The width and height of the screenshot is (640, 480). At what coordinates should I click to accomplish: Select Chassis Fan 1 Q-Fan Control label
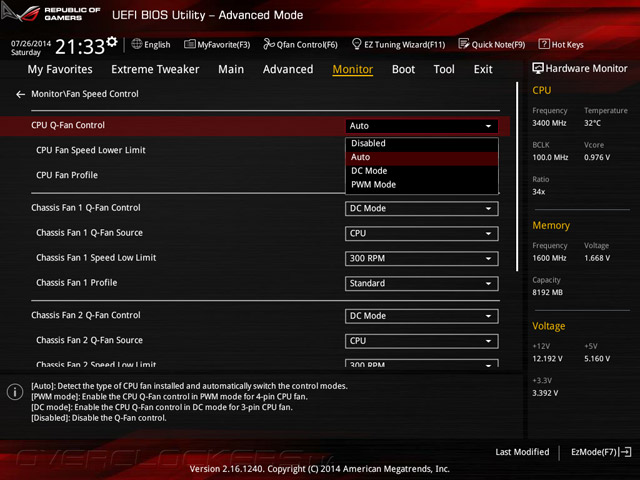point(86,208)
